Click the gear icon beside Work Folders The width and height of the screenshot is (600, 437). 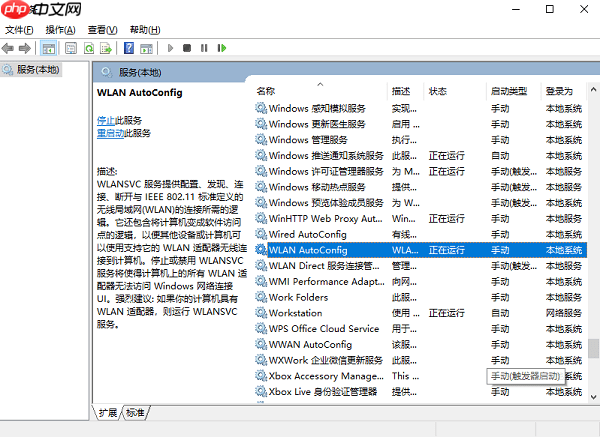[261, 297]
